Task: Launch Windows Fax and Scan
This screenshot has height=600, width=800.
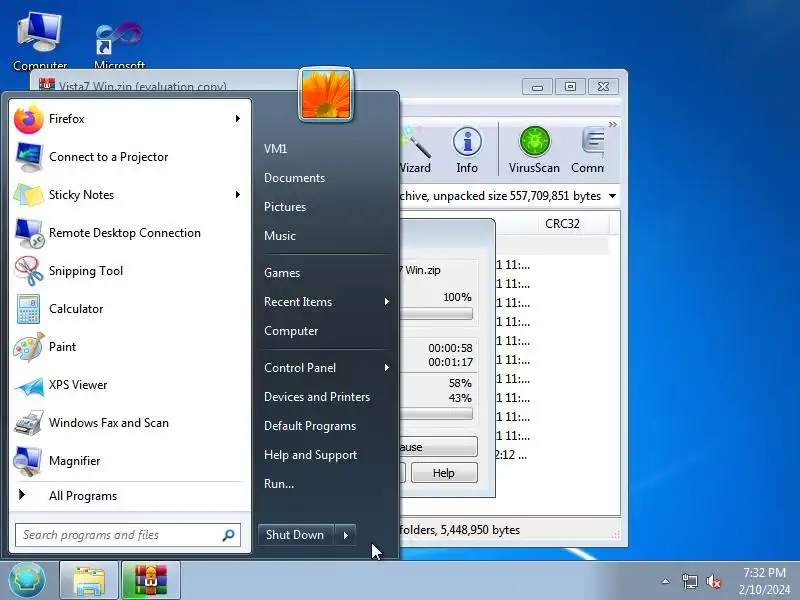Action: (129, 423)
